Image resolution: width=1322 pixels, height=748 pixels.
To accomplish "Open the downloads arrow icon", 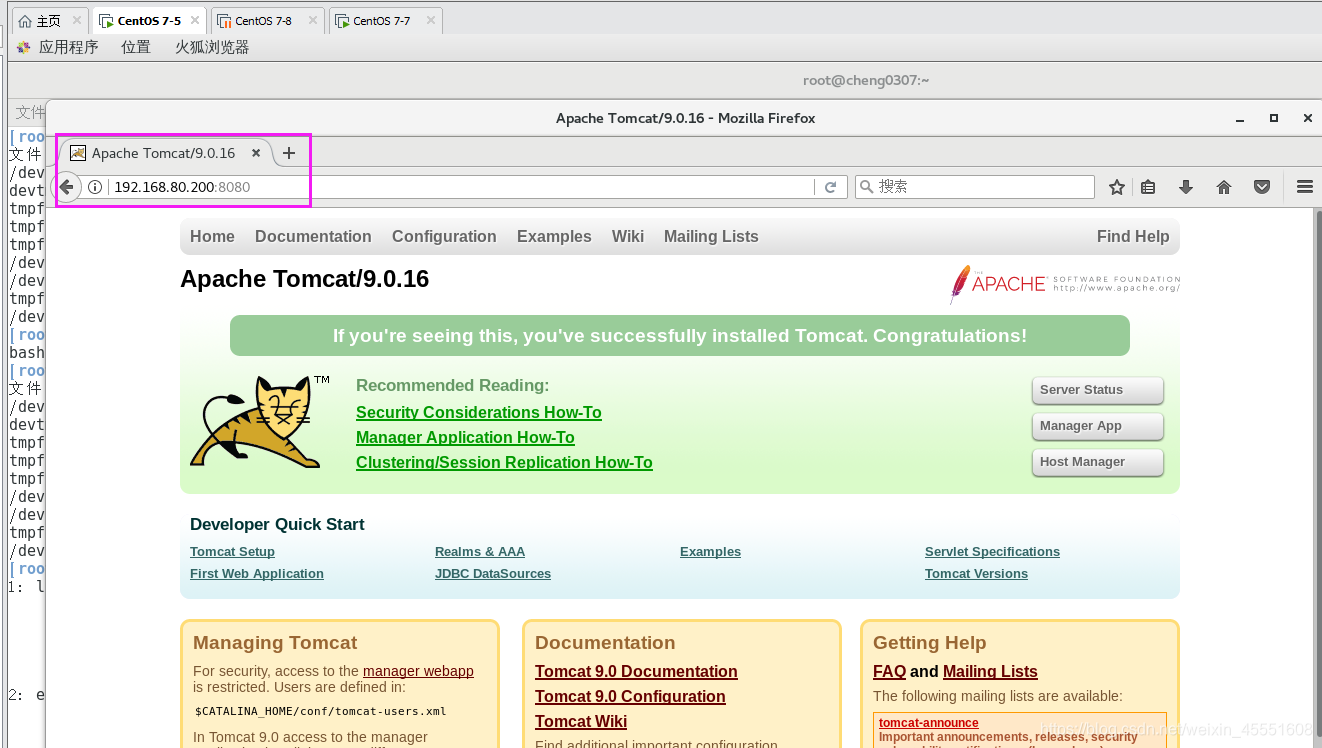I will [1186, 187].
